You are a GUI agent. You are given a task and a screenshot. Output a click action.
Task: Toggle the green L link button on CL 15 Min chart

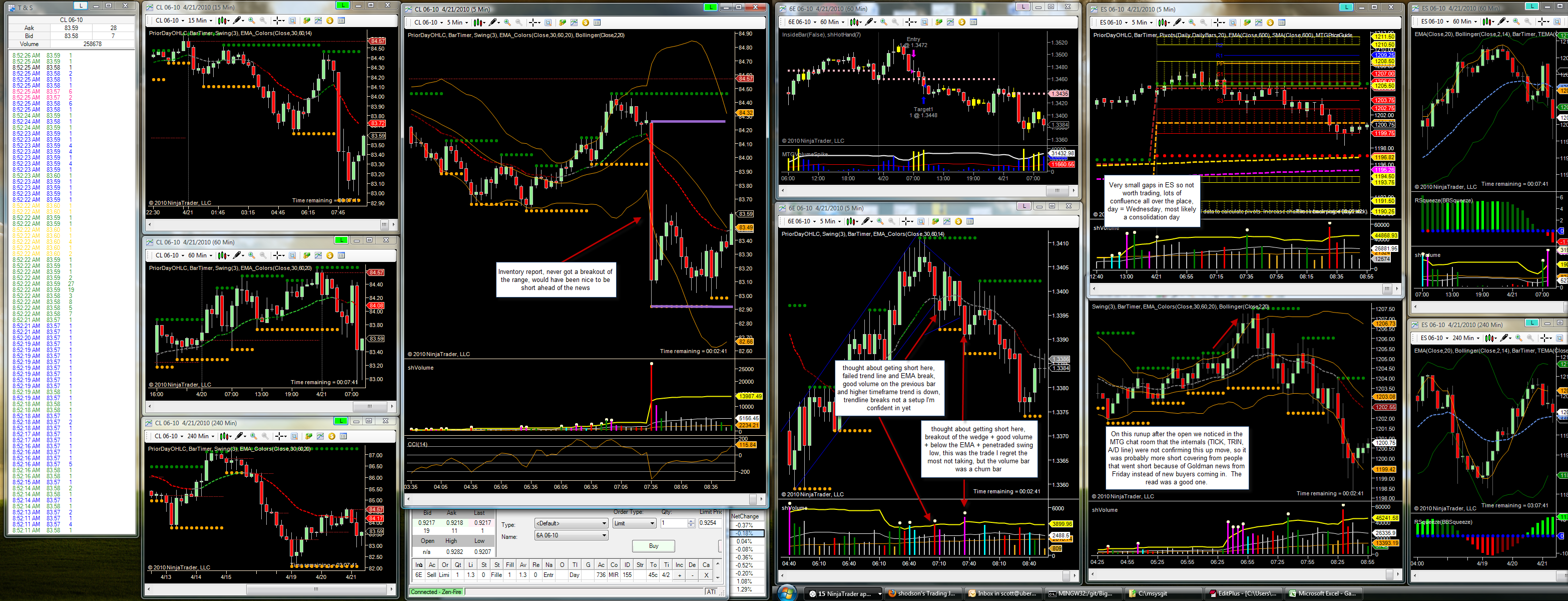tap(343, 6)
